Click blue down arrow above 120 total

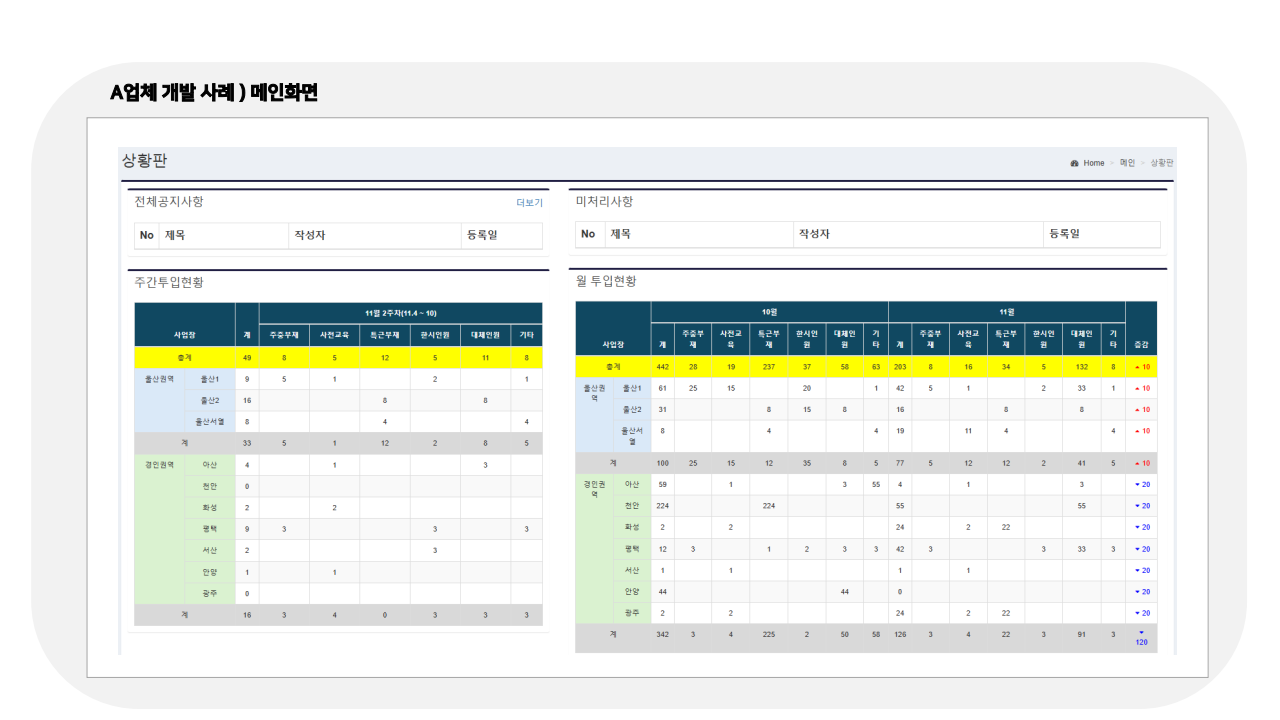(1141, 632)
